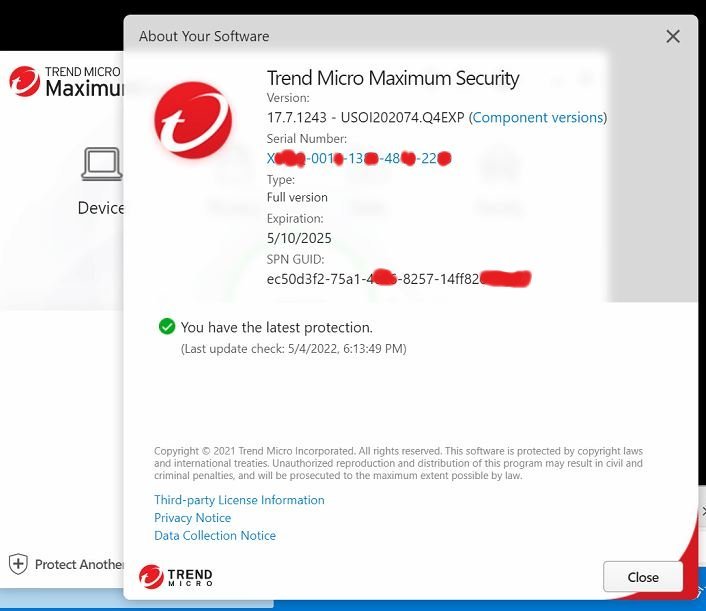This screenshot has height=611, width=706.
Task: Open Third-party License Information link
Action: [x=239, y=500]
